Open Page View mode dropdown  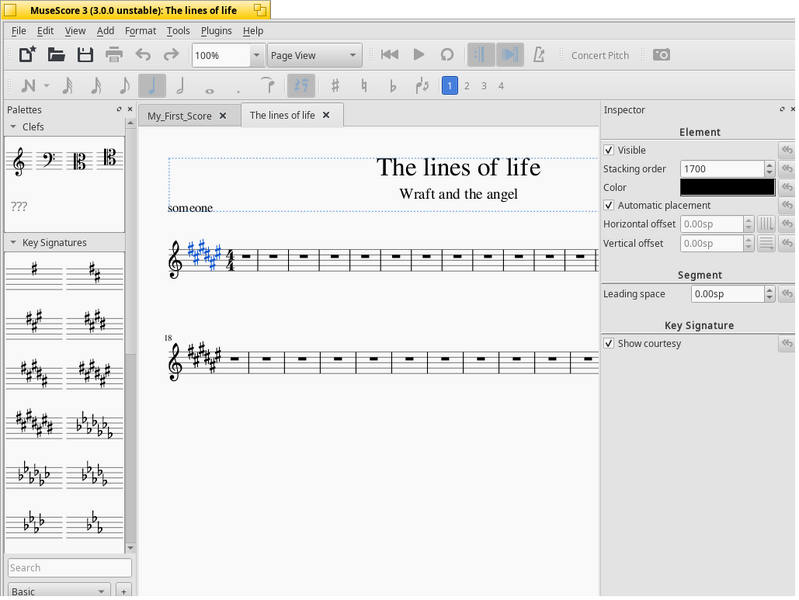tap(314, 55)
